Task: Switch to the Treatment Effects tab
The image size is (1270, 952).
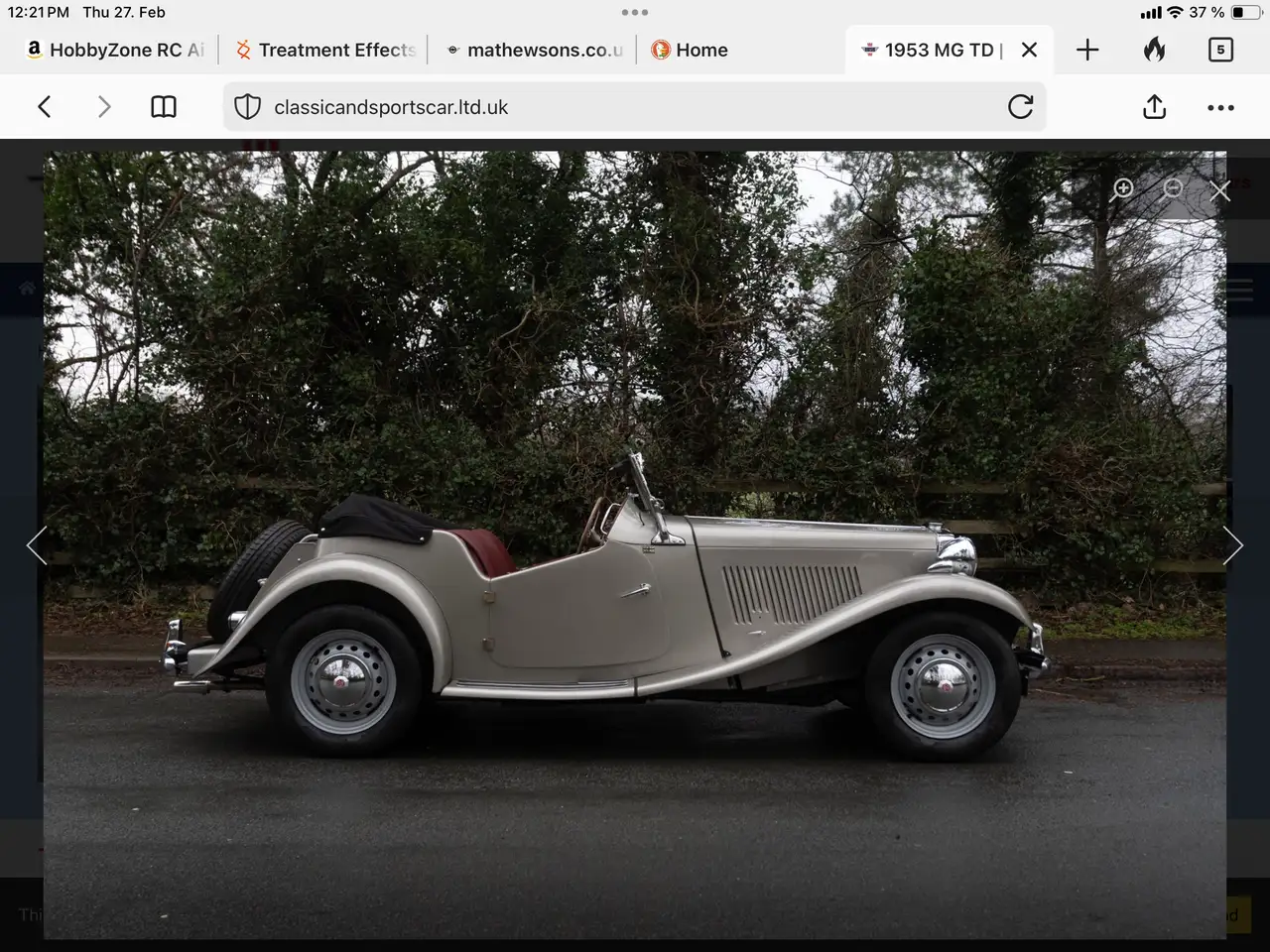Action: pos(325,50)
